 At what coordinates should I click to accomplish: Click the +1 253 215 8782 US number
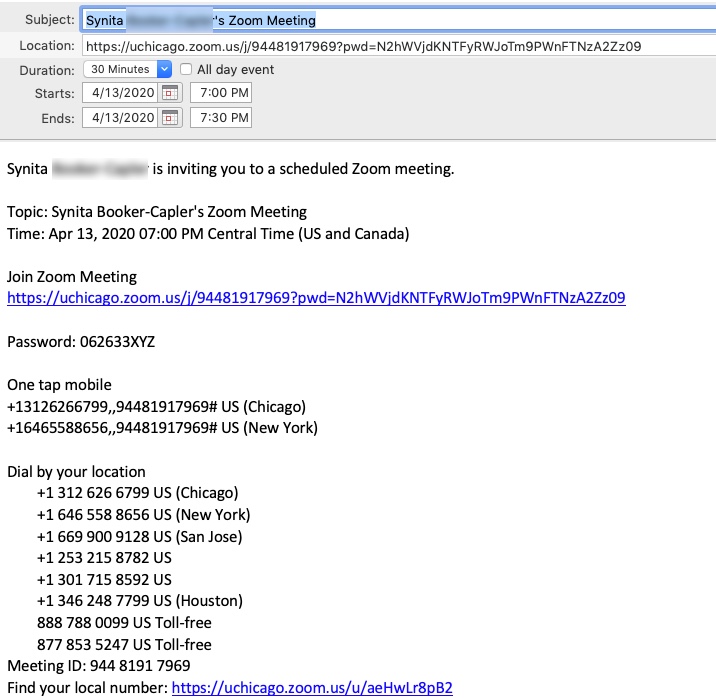click(x=104, y=558)
